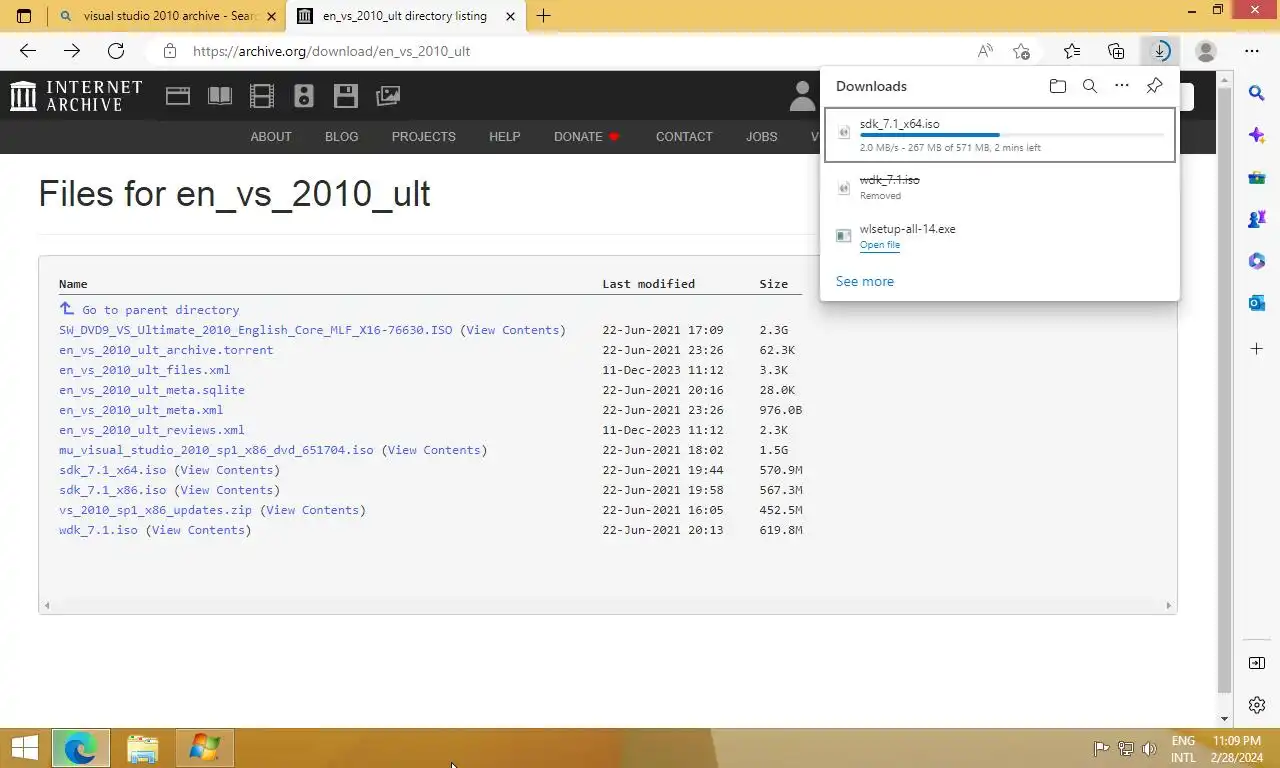Add a sidebar app with plus icon
This screenshot has height=768, width=1280.
pos(1257,349)
